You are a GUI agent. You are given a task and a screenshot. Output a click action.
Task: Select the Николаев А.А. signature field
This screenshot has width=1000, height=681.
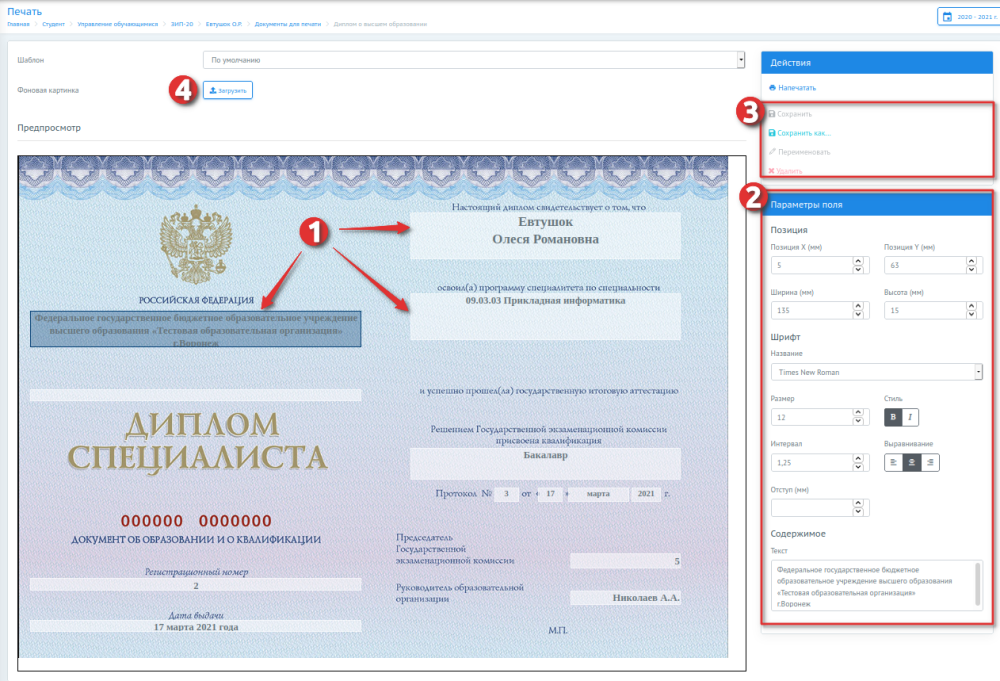(x=625, y=597)
